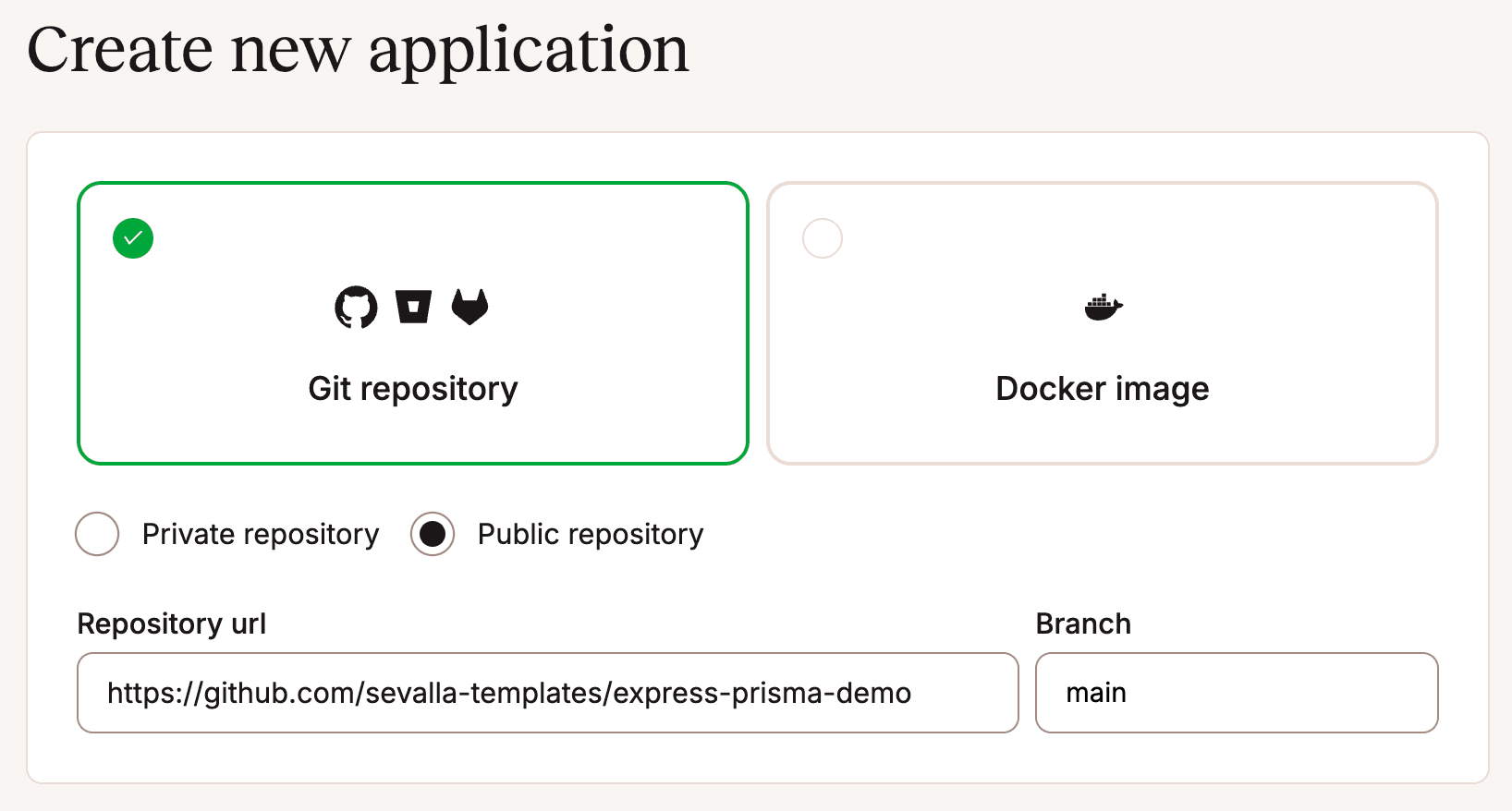Click the Repository url input field
The width and height of the screenshot is (1512, 811).
click(547, 693)
